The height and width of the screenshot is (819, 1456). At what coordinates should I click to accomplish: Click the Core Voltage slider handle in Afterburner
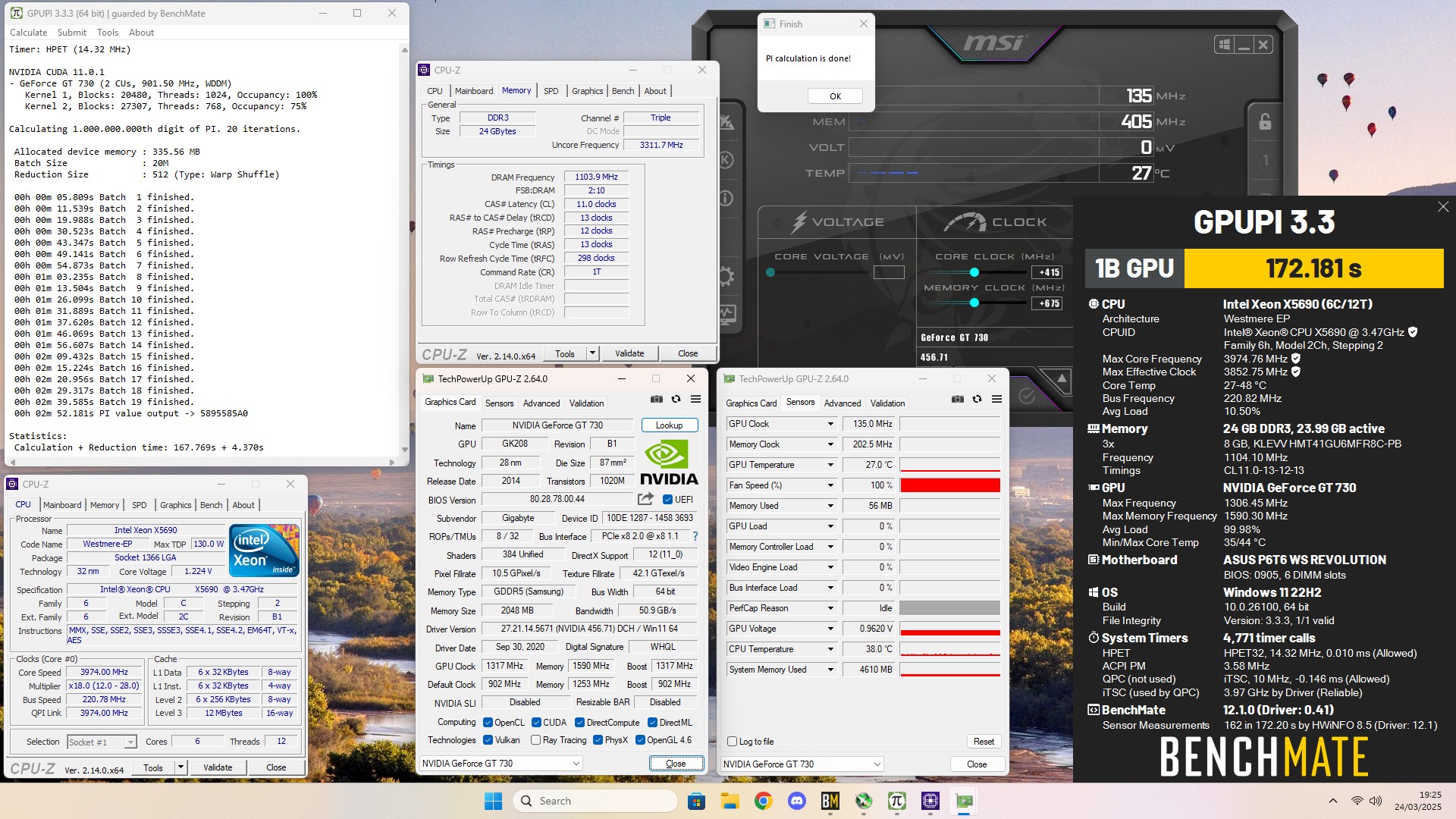[x=770, y=272]
